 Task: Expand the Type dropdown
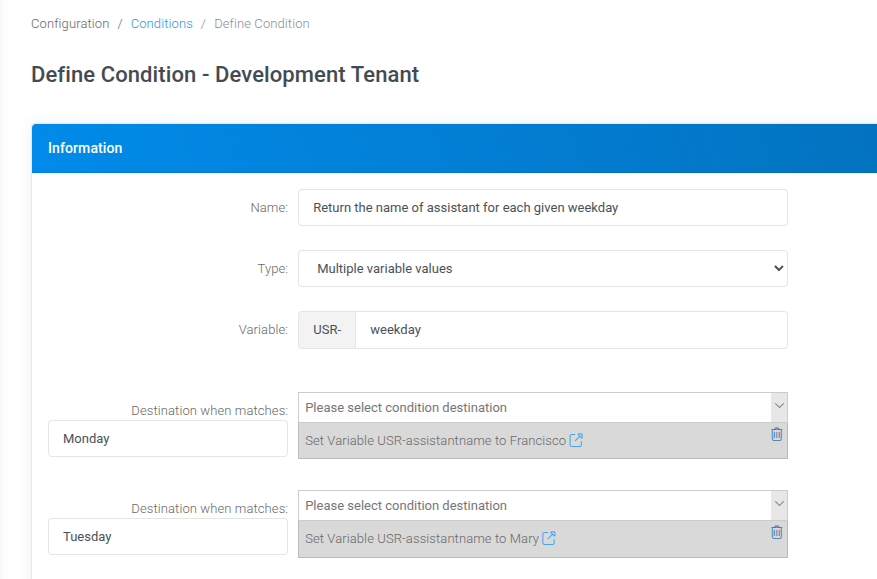click(542, 268)
